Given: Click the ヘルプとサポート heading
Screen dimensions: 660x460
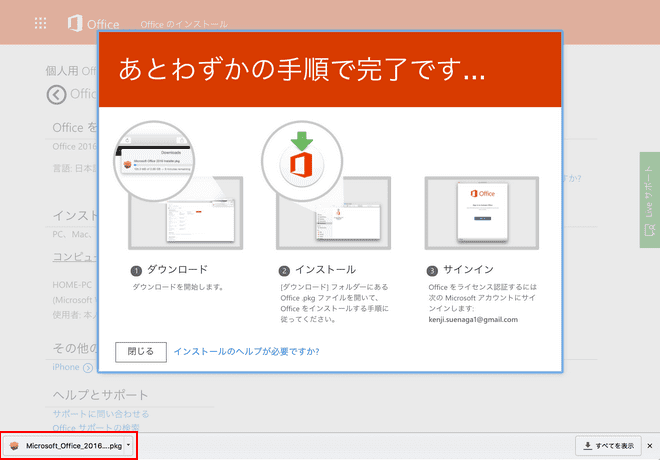Looking at the screenshot, I should point(101,395).
